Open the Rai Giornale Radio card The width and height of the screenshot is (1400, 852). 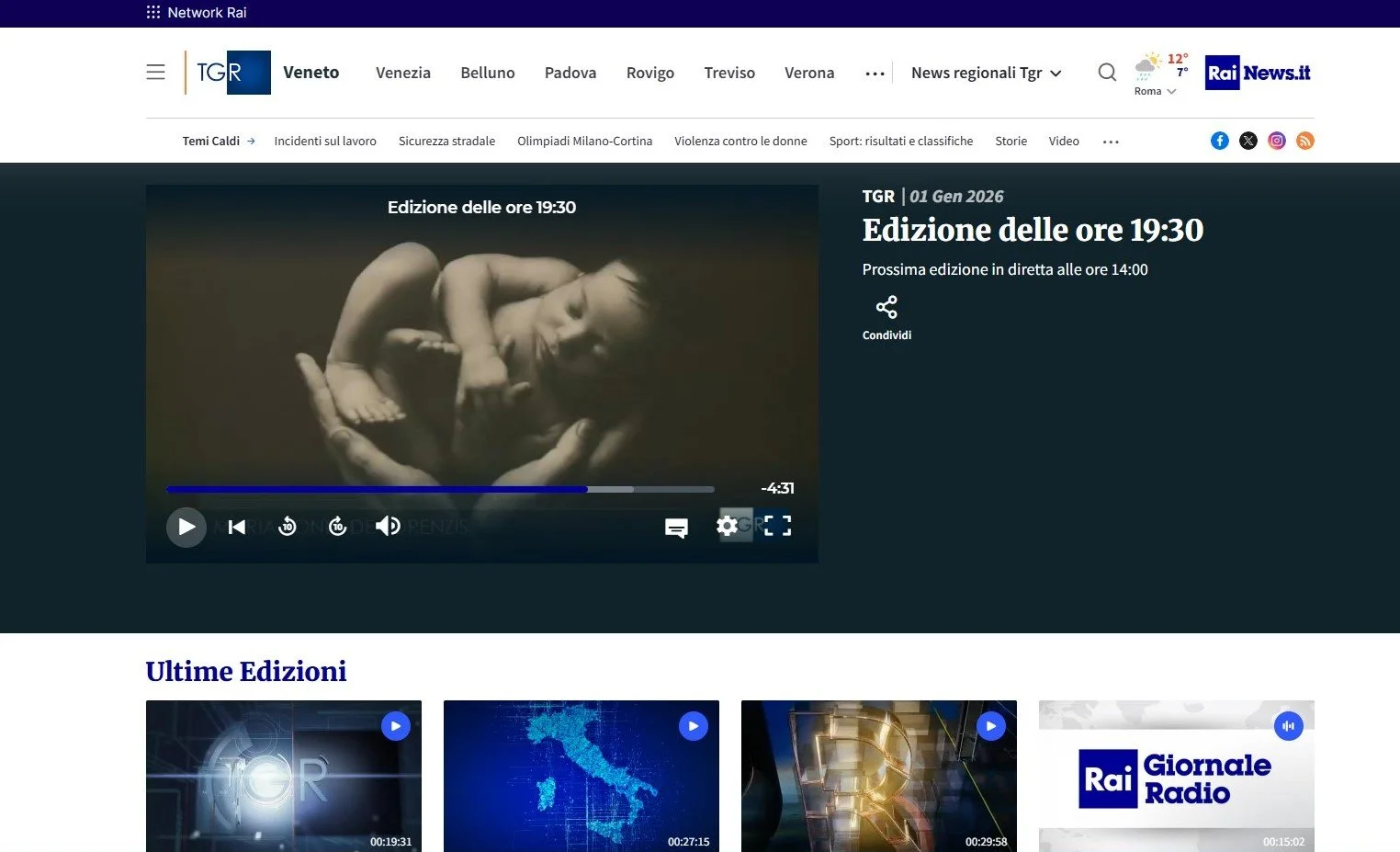click(1177, 776)
